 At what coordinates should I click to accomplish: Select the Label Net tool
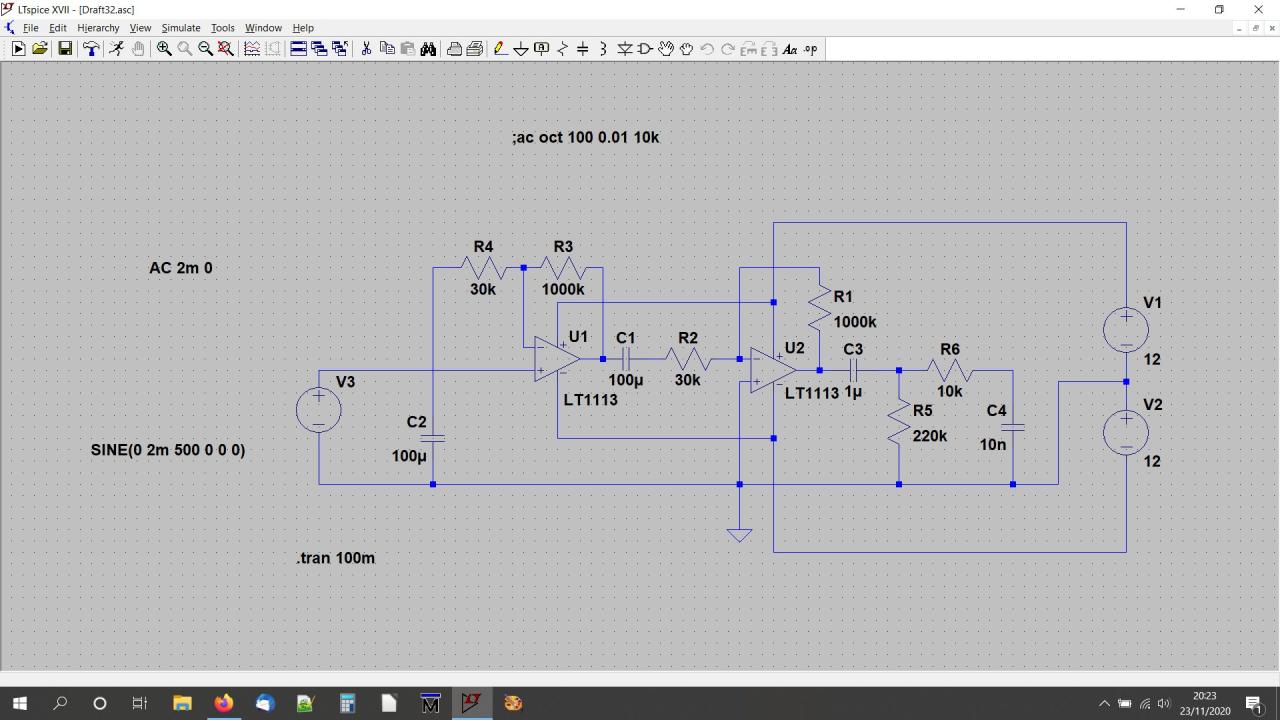click(542, 49)
